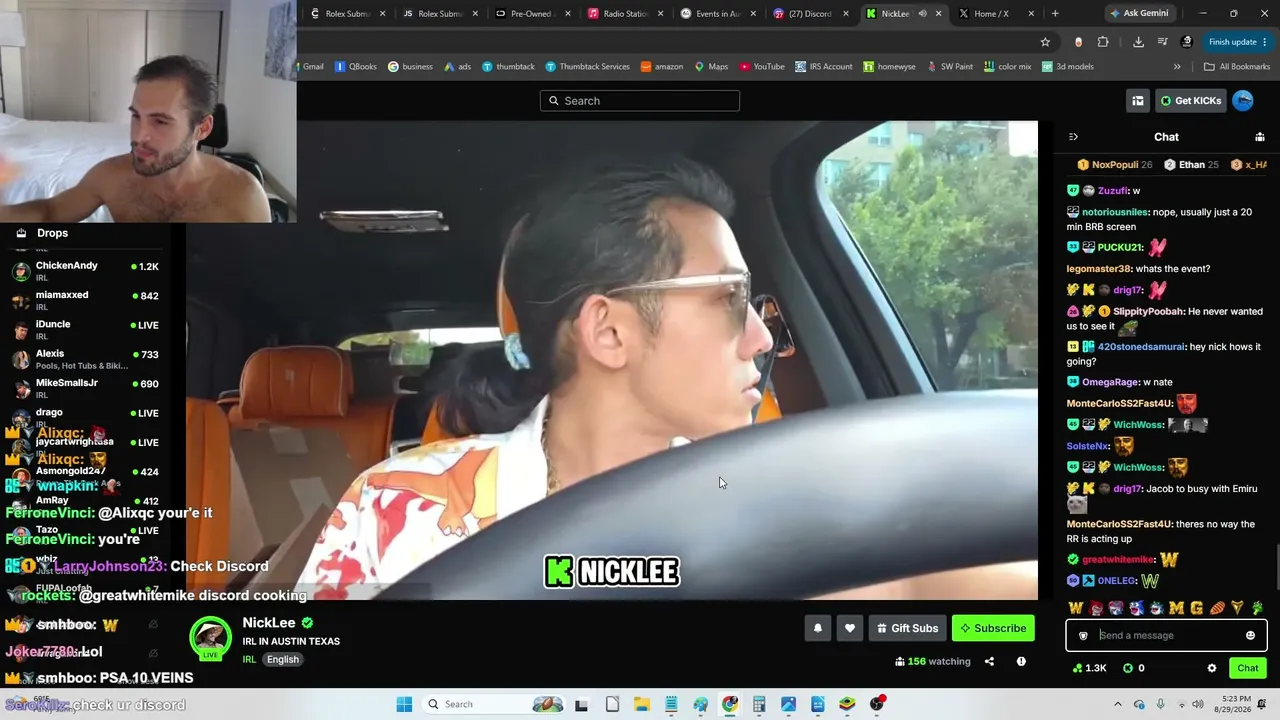Open the All Bookmarks folder
Viewport: 1280px width, 720px height.
point(1237,67)
